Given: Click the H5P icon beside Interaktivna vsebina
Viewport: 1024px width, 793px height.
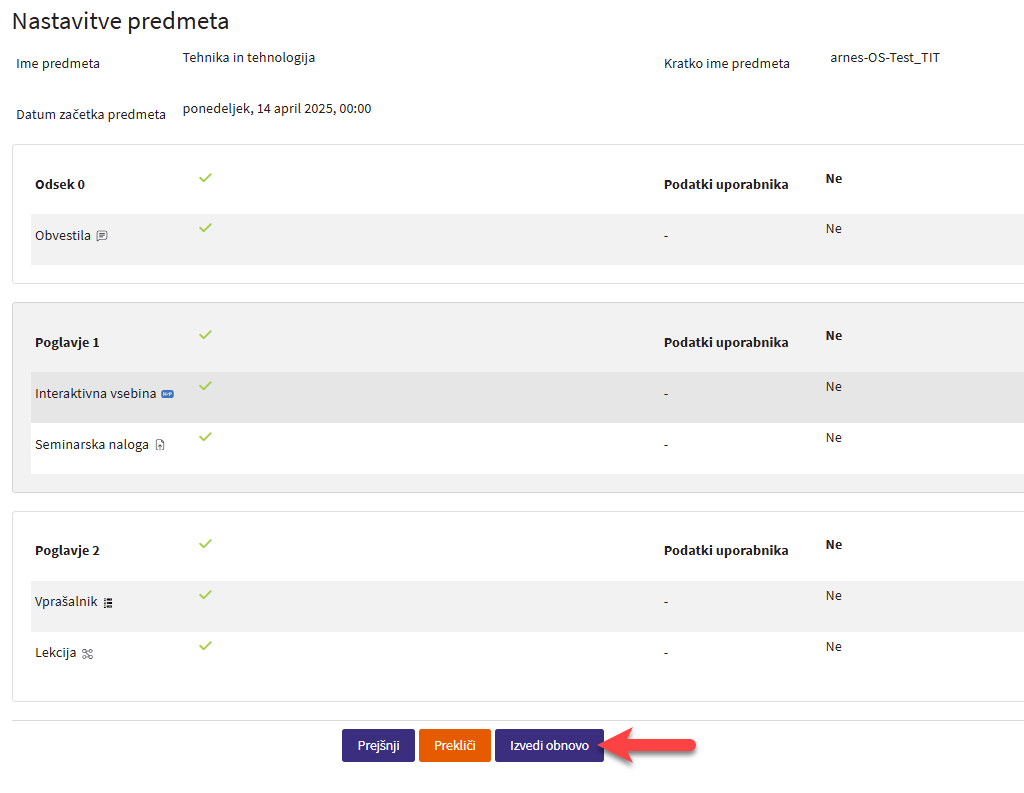Looking at the screenshot, I should pyautogui.click(x=168, y=394).
